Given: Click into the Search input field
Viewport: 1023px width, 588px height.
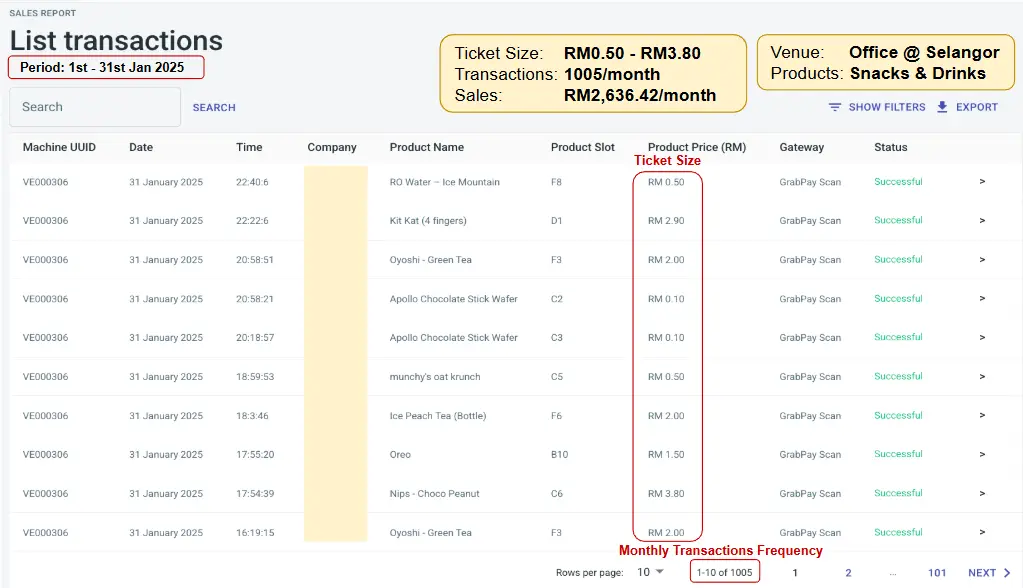Looking at the screenshot, I should (95, 107).
